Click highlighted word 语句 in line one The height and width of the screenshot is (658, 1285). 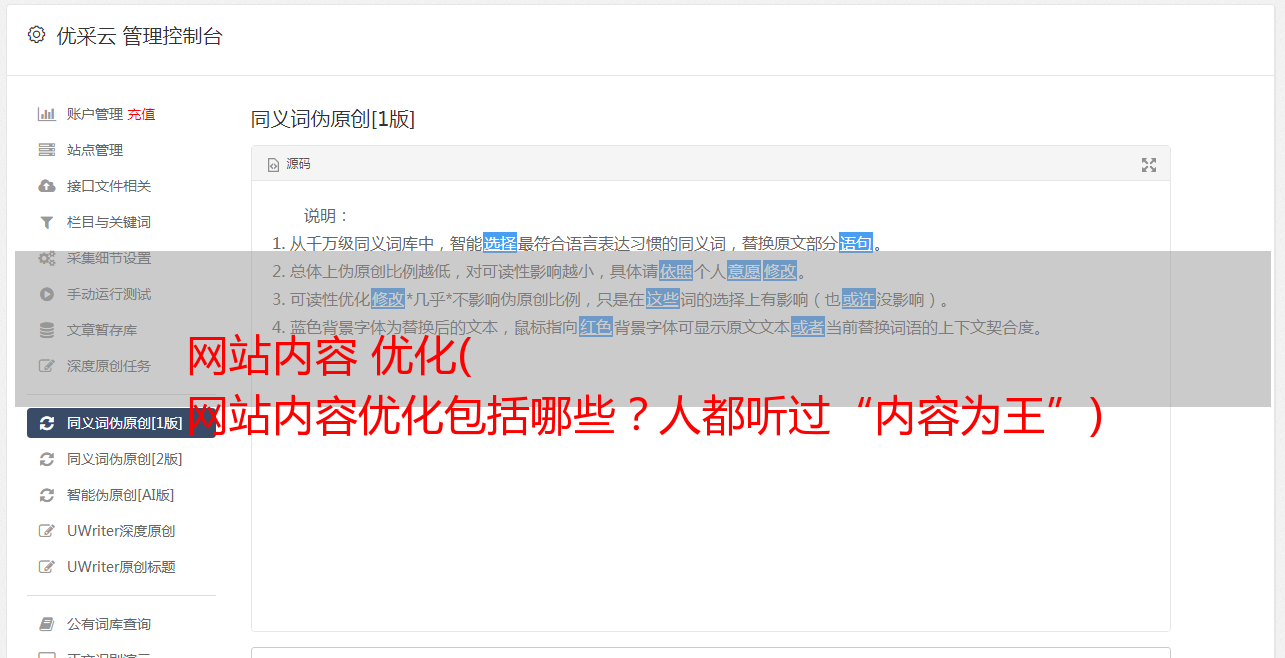[x=856, y=243]
